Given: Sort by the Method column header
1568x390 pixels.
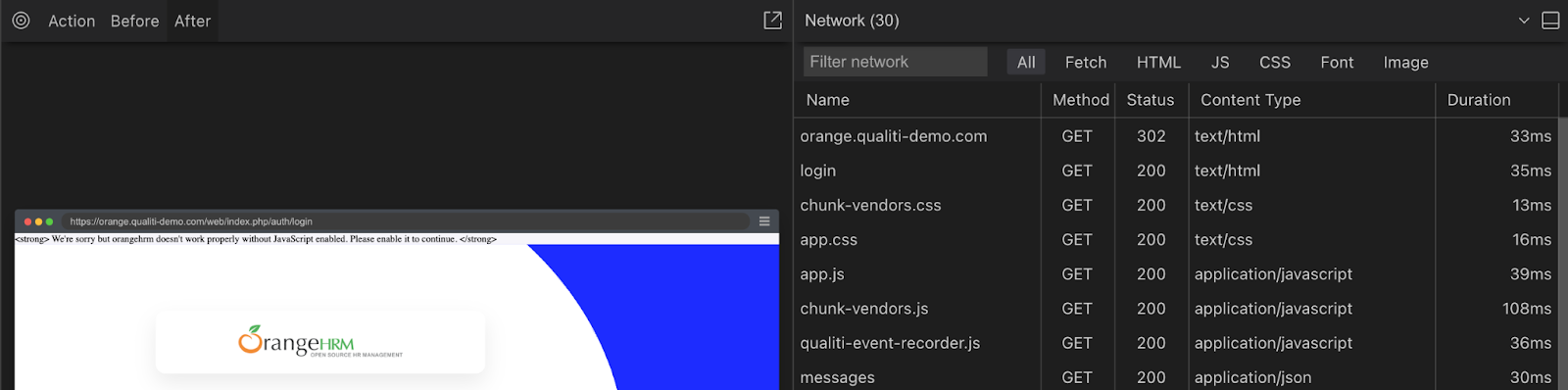Looking at the screenshot, I should [x=1078, y=100].
